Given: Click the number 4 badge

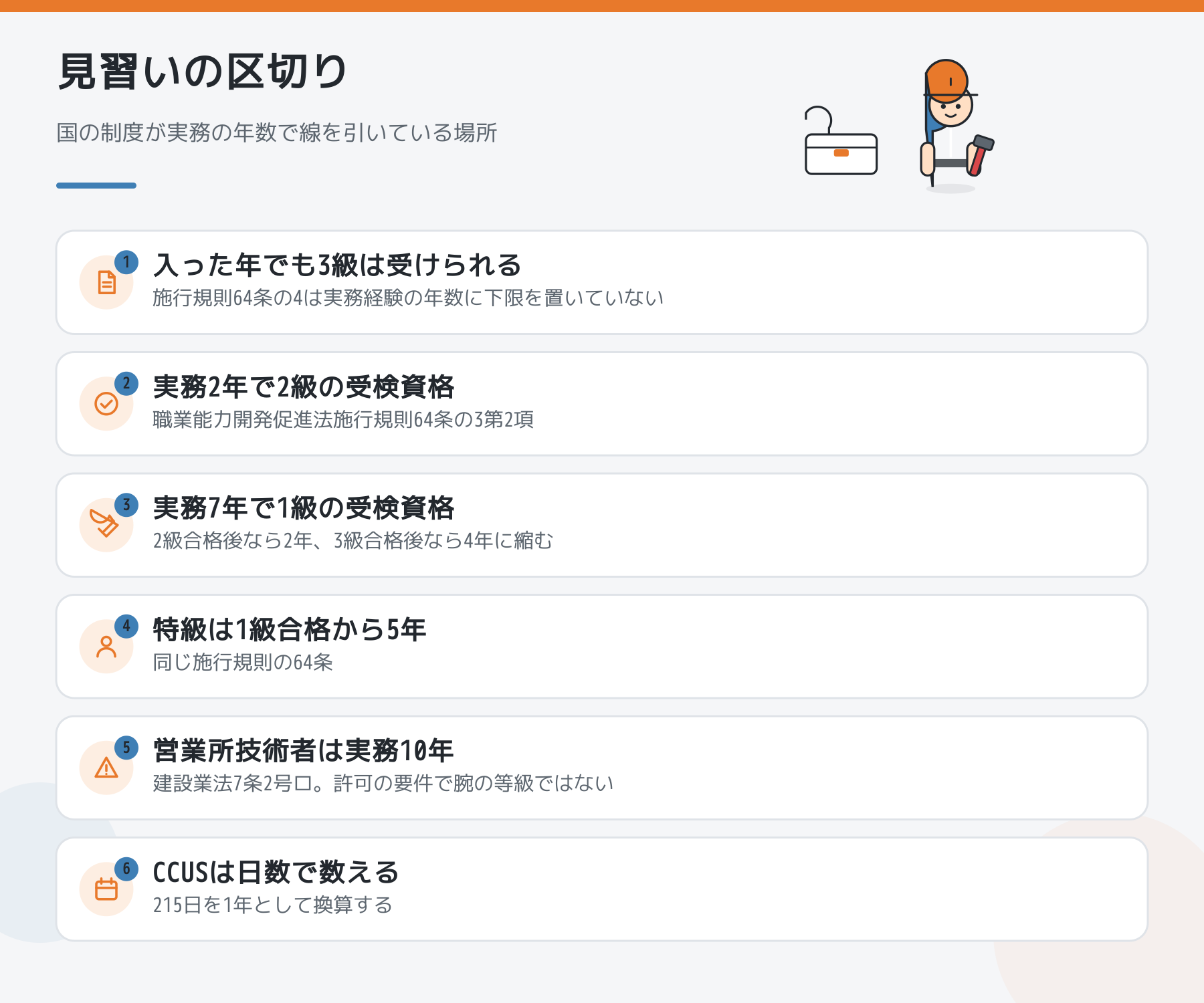Looking at the screenshot, I should 126,627.
